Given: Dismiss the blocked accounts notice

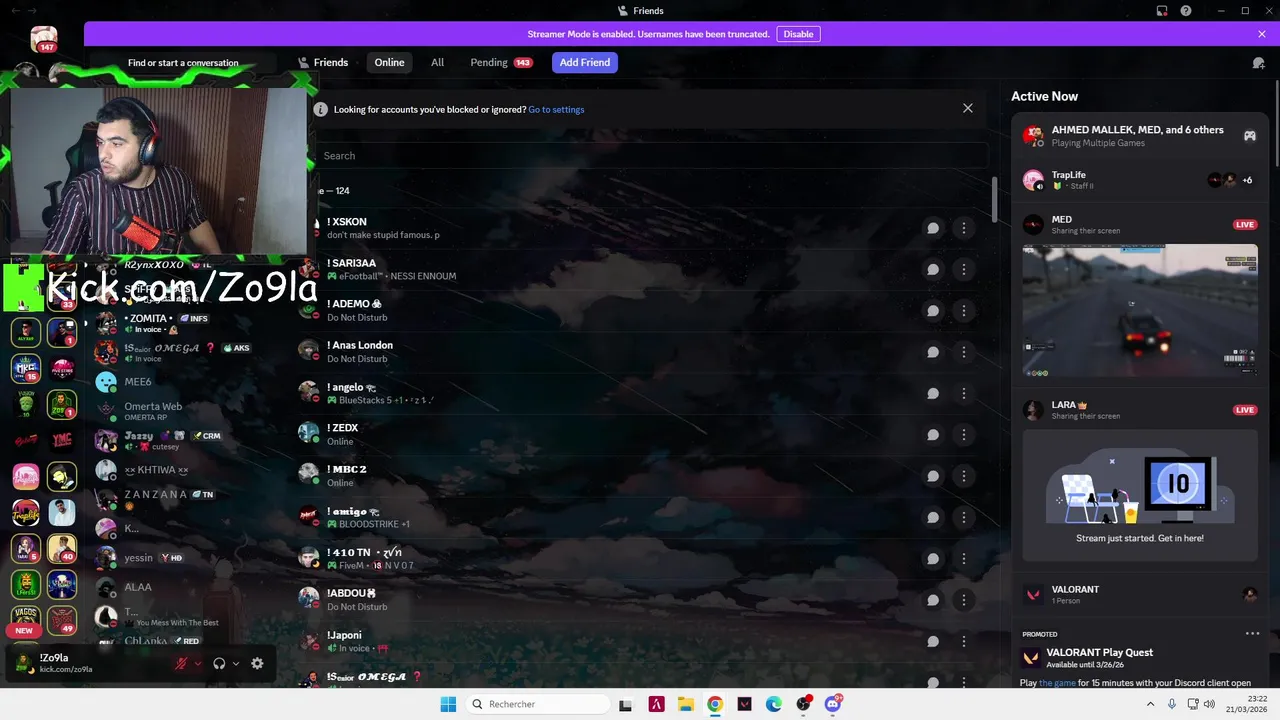Looking at the screenshot, I should pyautogui.click(x=967, y=108).
